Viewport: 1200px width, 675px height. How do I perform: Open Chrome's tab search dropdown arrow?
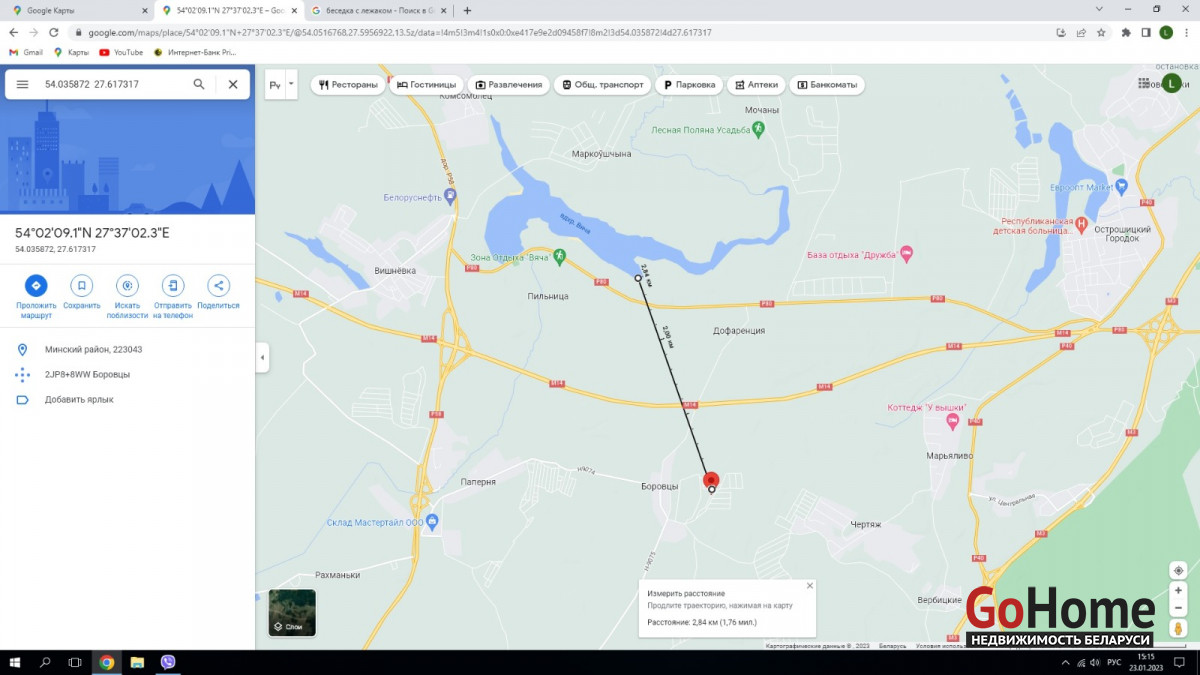click(1100, 10)
